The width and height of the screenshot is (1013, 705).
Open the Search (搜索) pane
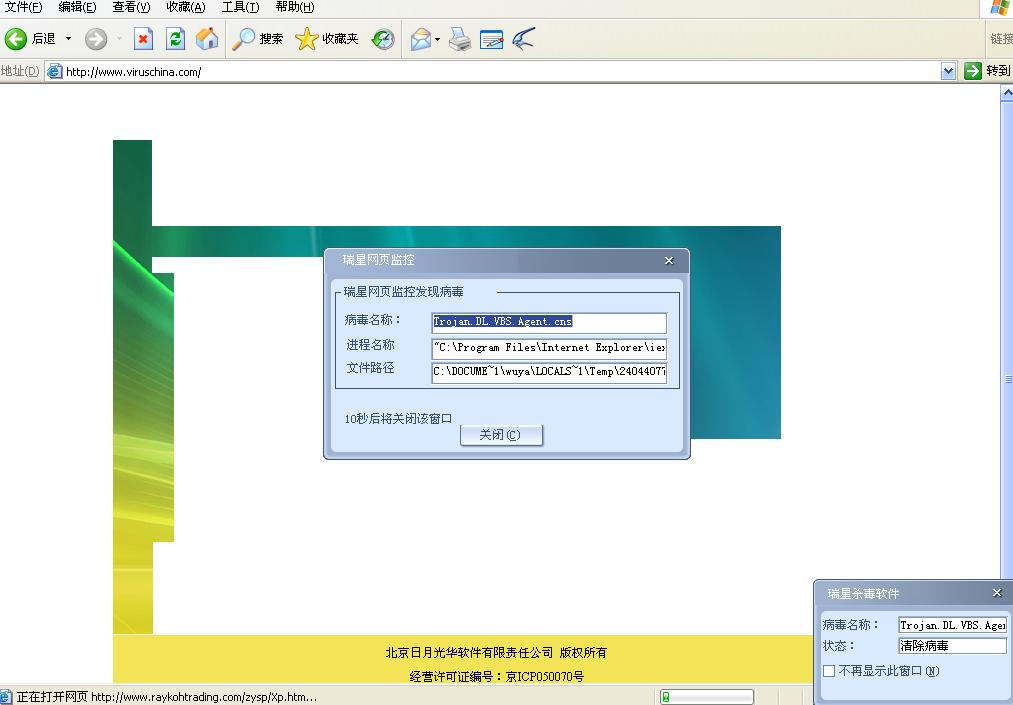[x=257, y=39]
